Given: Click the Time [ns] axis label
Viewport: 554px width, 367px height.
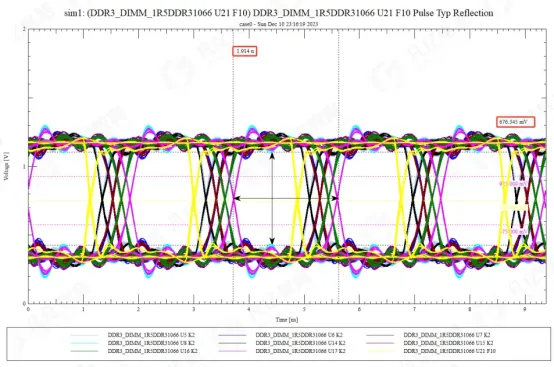Looking at the screenshot, I should coord(287,320).
